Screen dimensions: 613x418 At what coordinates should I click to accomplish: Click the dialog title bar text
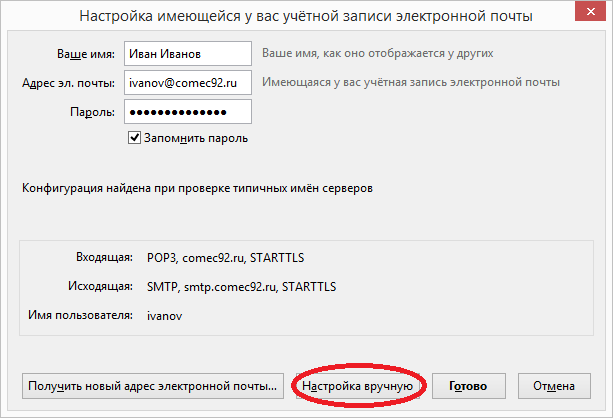(x=306, y=15)
